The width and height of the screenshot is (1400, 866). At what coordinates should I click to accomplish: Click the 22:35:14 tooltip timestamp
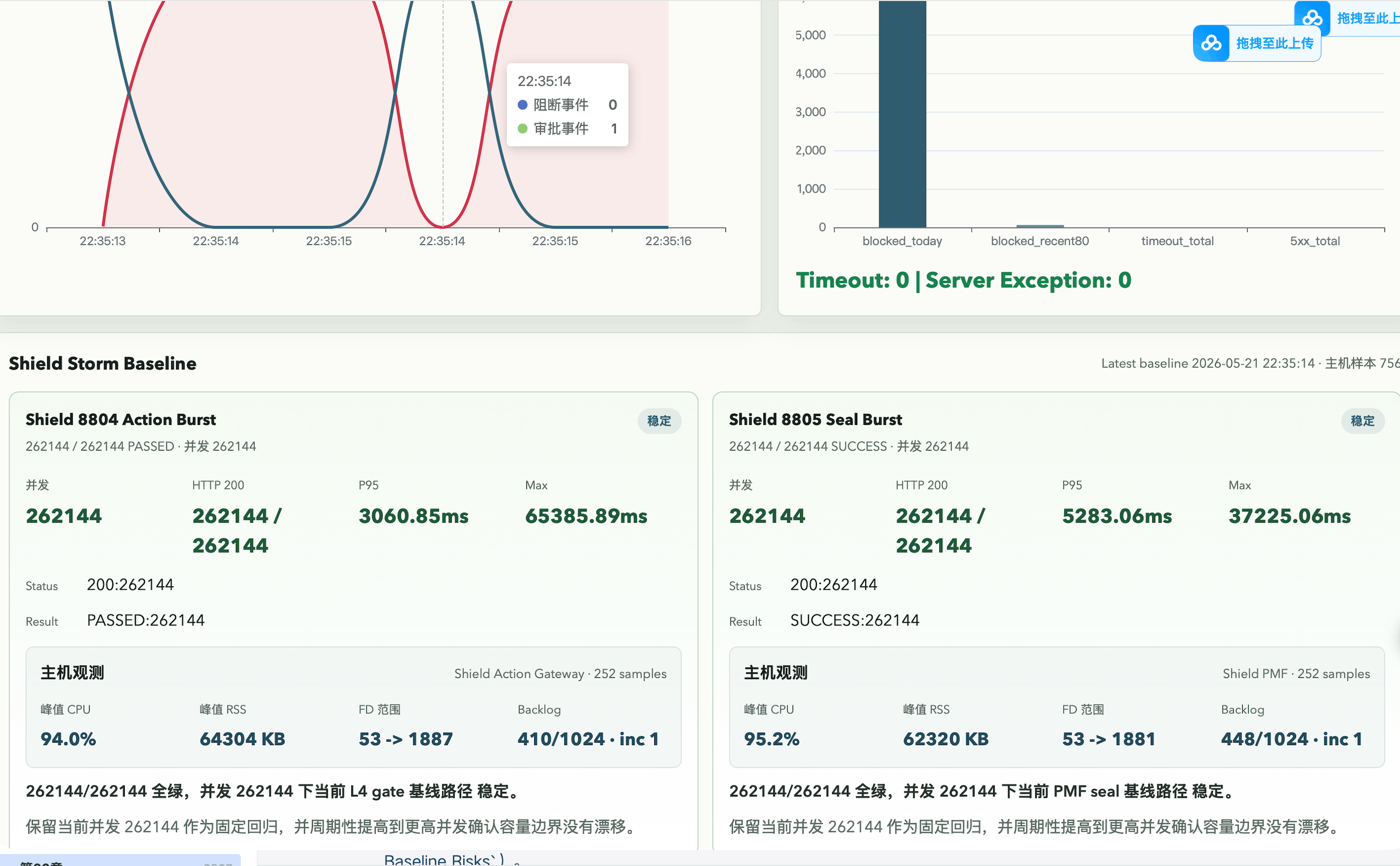(x=544, y=81)
